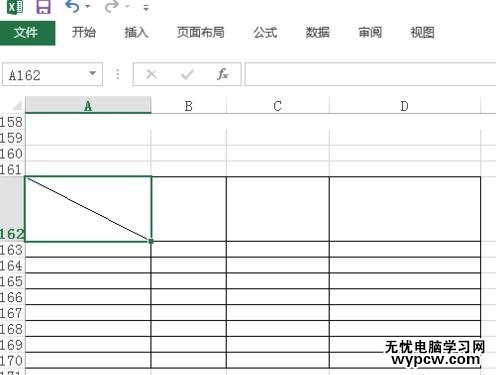Select row 164 header

[x=12, y=266]
